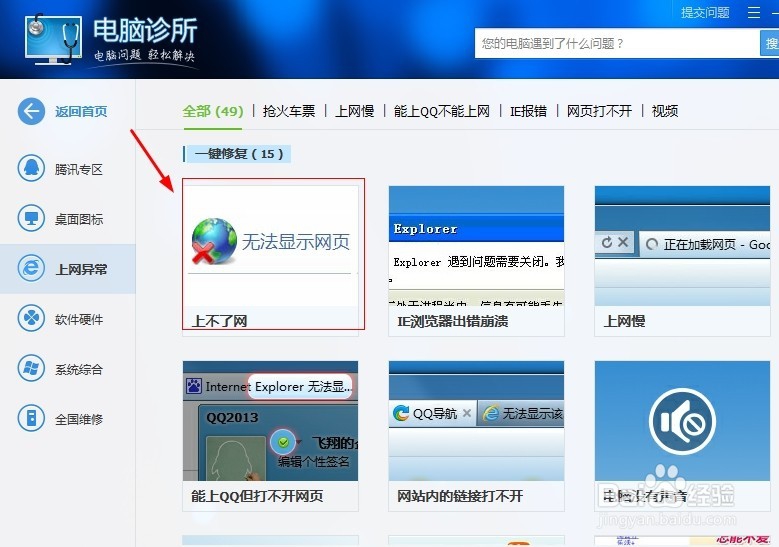
Task: Click 提交问题 link in header
Action: (x=705, y=12)
